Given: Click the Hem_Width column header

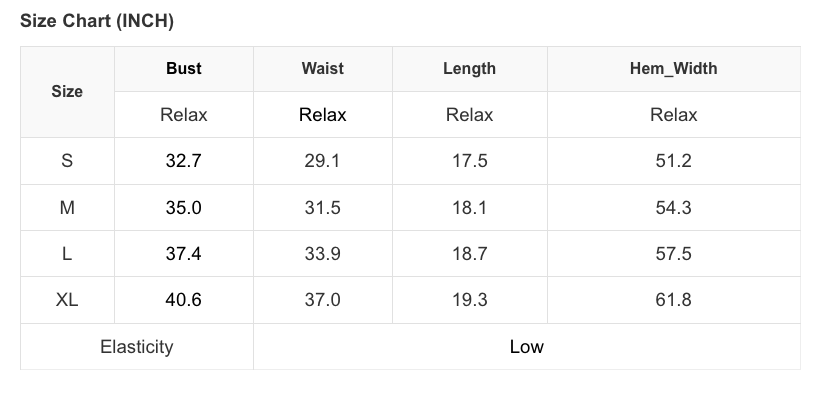Looking at the screenshot, I should point(673,68).
